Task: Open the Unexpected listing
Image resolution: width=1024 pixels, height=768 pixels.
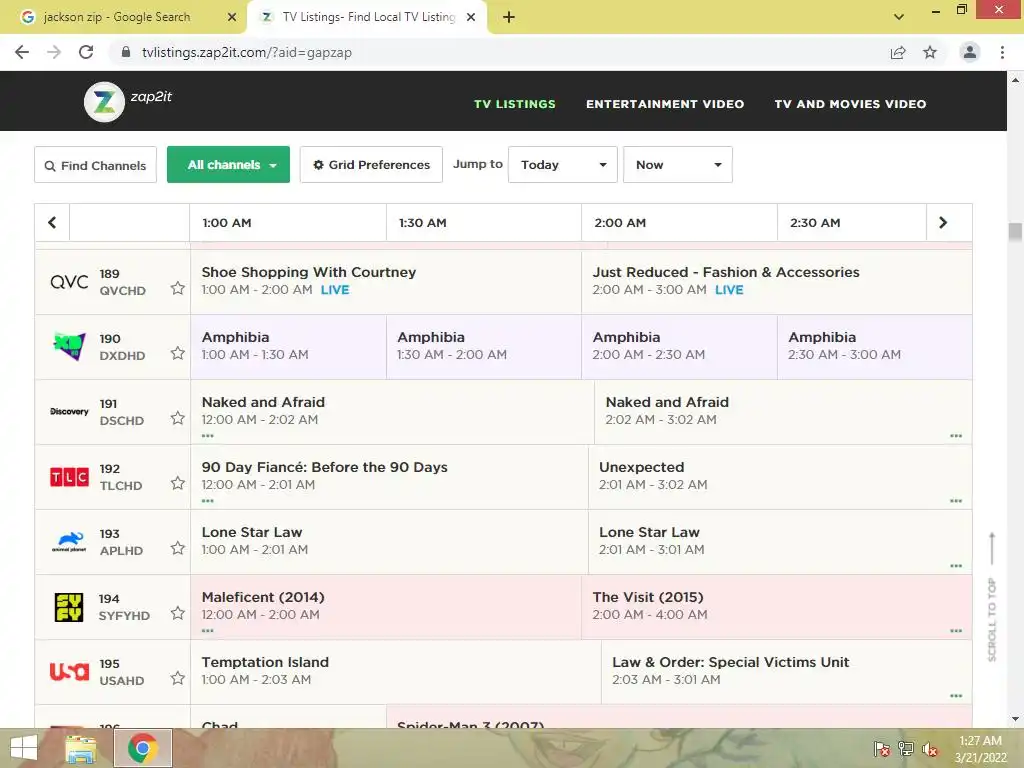Action: 780,477
